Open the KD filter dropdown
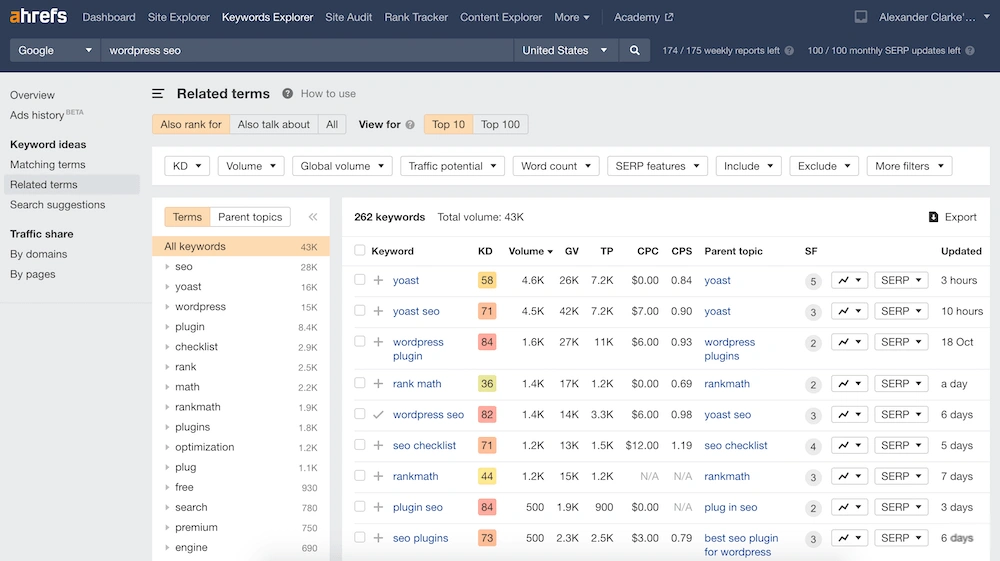Viewport: 1000px width, 561px height. click(x=187, y=166)
